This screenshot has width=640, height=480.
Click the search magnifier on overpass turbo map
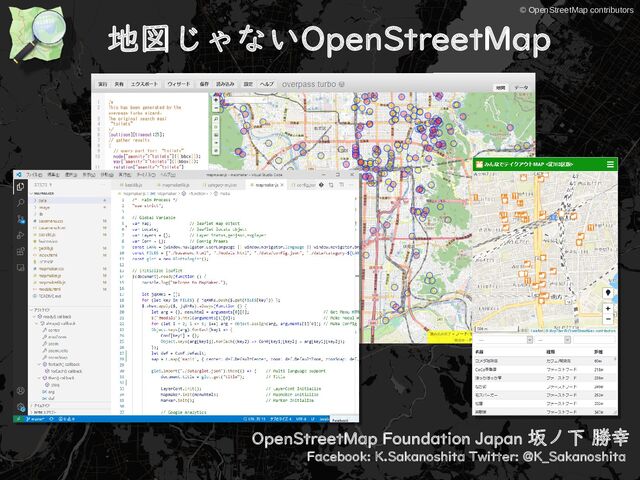216,119
